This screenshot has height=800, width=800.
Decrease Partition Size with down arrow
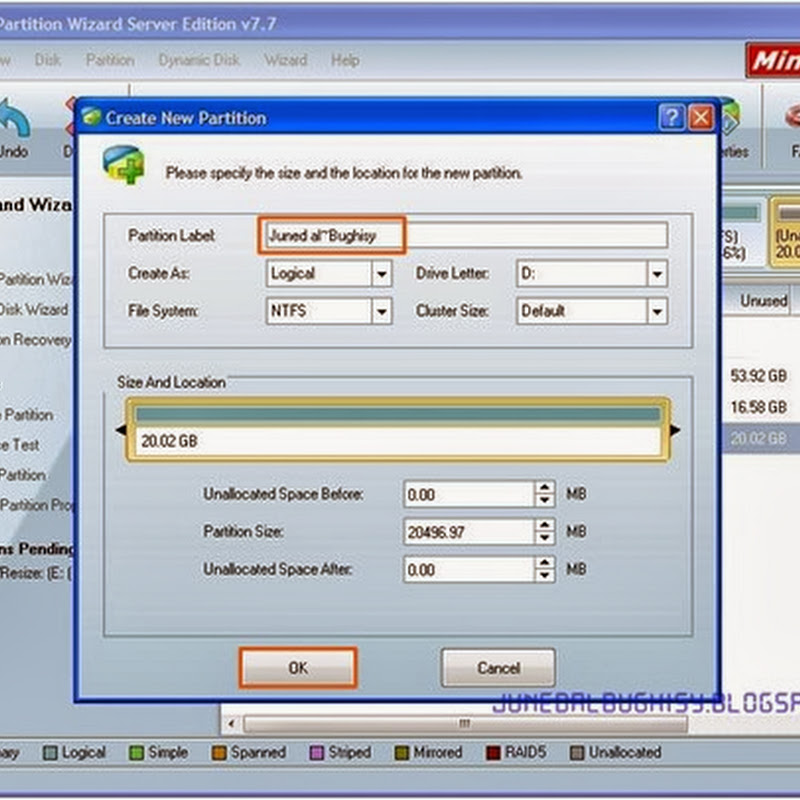click(544, 538)
